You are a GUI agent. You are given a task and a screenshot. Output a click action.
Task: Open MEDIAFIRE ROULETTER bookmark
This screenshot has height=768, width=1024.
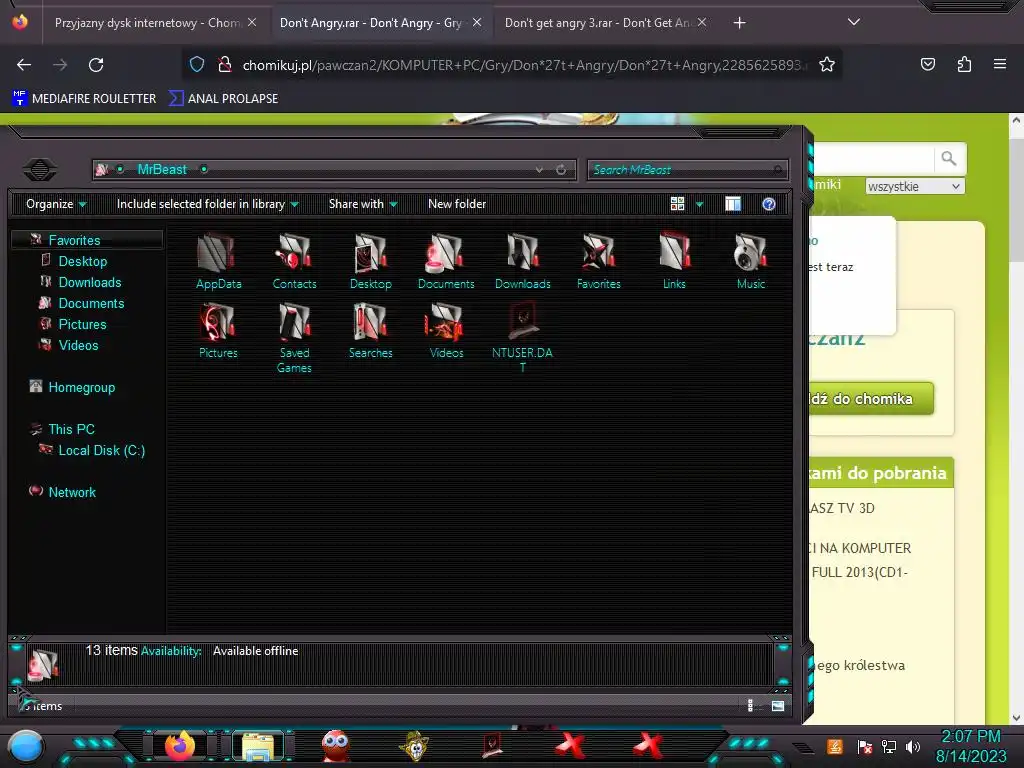pyautogui.click(x=84, y=99)
